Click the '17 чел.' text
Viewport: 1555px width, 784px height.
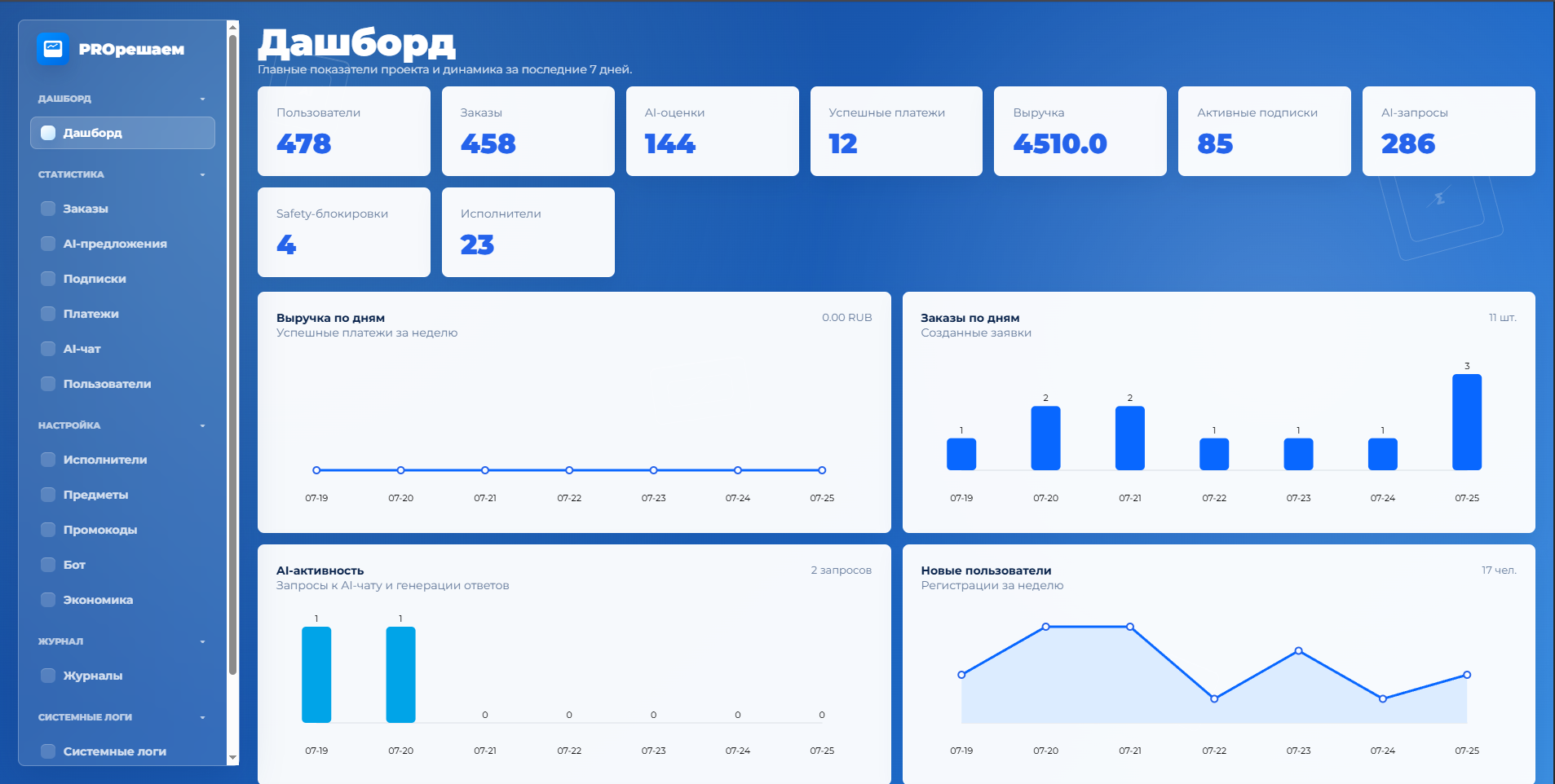pyautogui.click(x=1499, y=570)
